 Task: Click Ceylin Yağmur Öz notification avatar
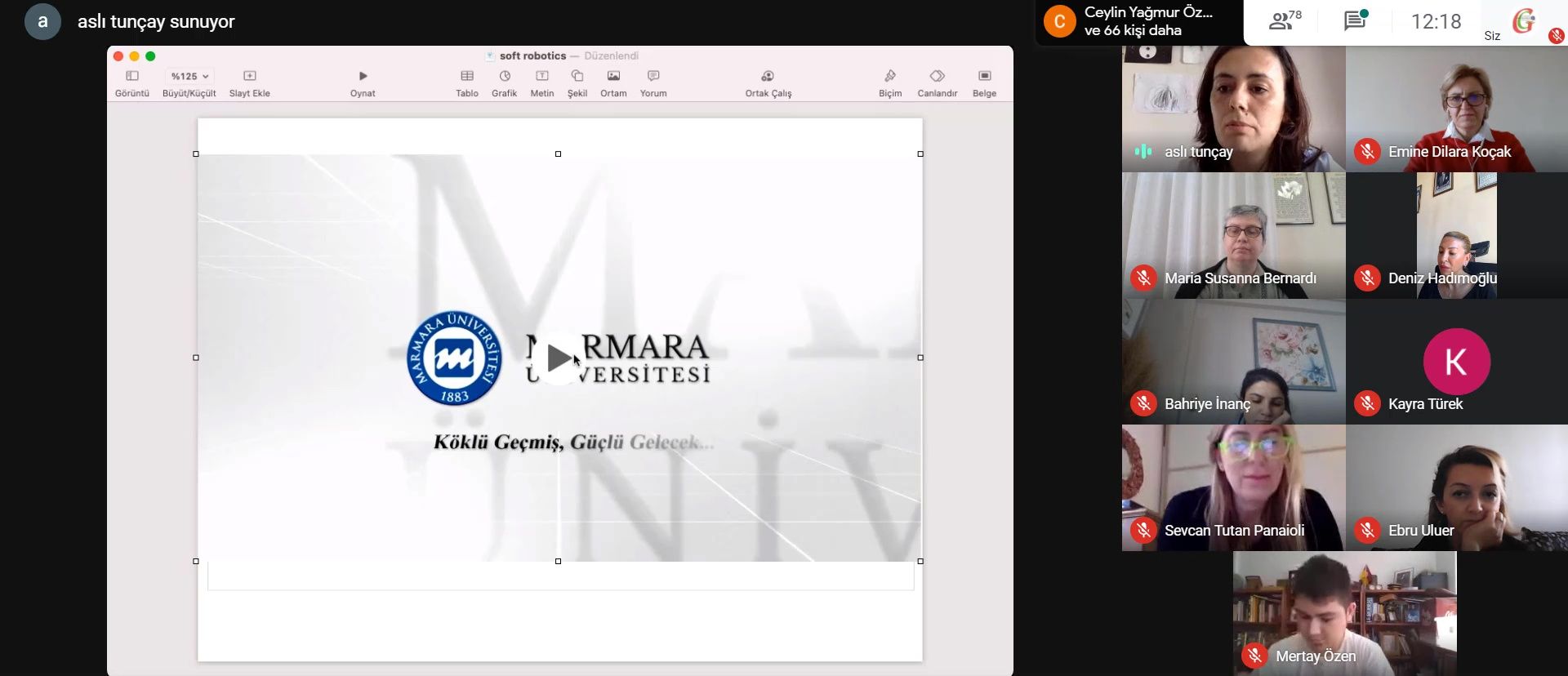pos(1059,21)
